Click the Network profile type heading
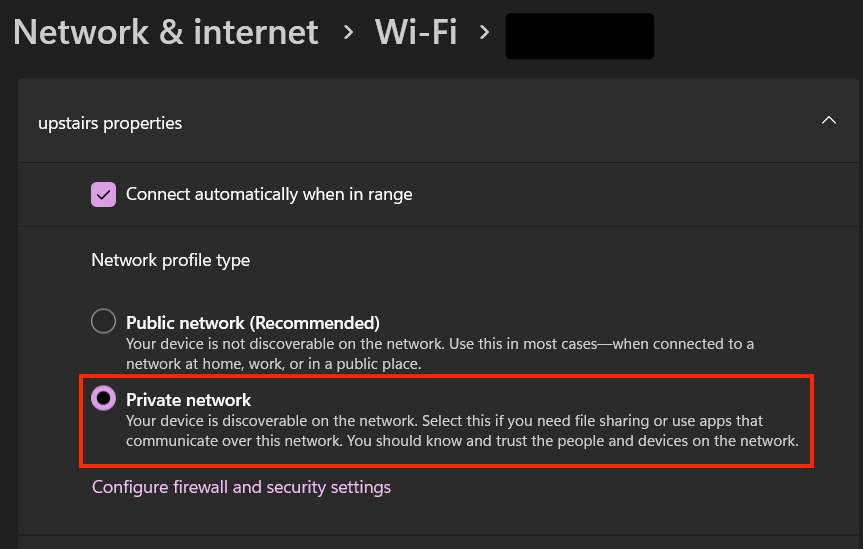 (x=171, y=260)
